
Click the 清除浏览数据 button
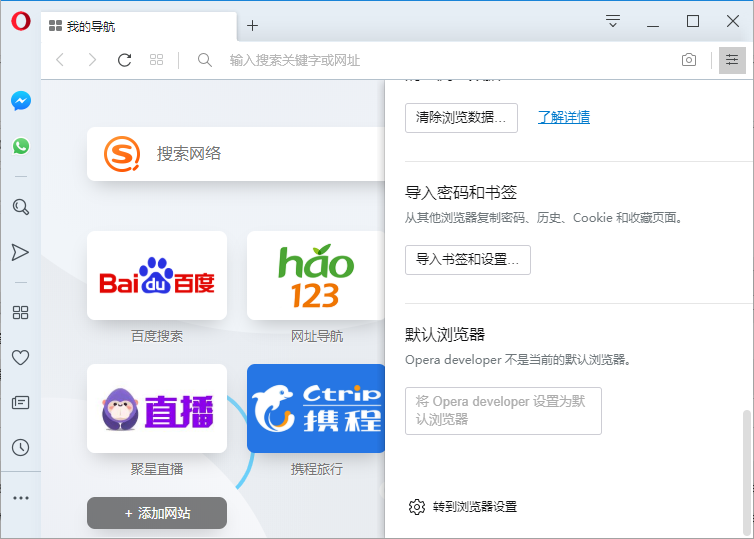461,117
